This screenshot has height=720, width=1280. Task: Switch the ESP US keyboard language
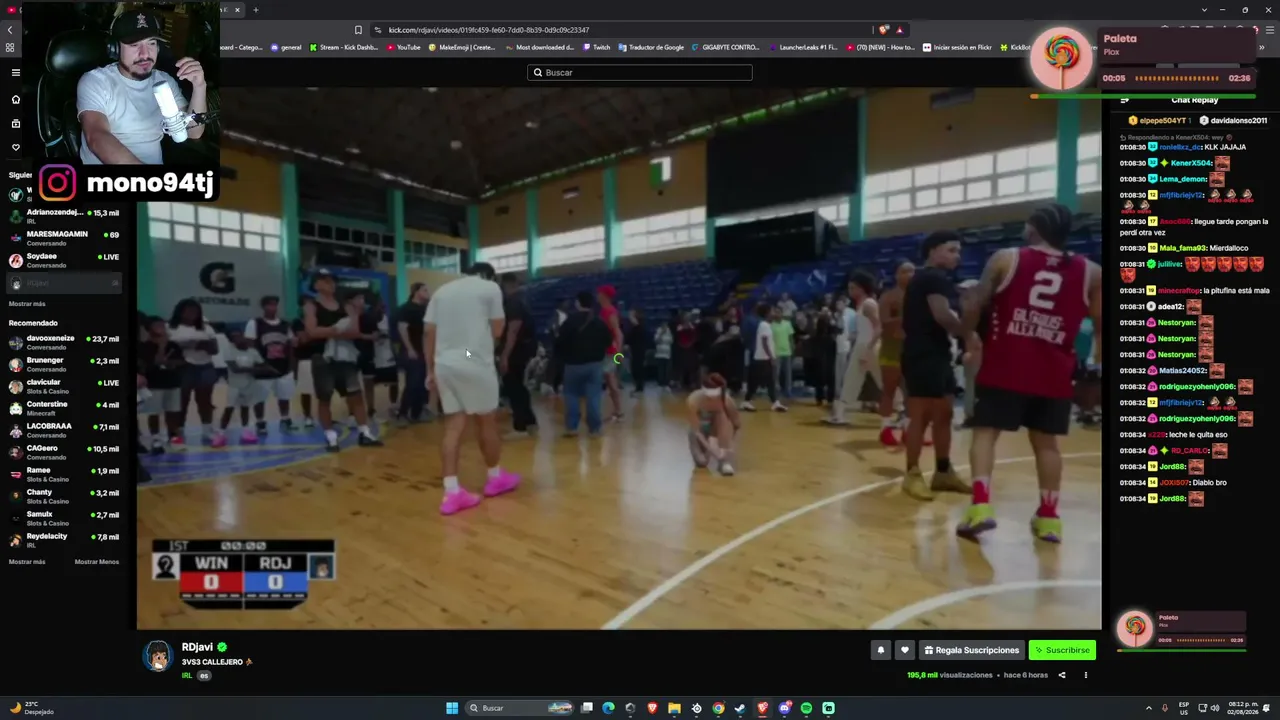1184,708
